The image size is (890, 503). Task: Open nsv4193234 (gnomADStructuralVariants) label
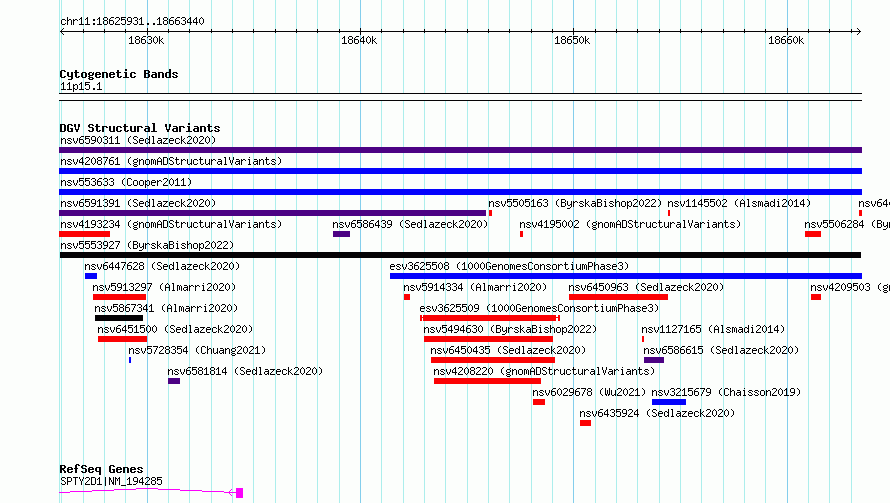[171, 224]
